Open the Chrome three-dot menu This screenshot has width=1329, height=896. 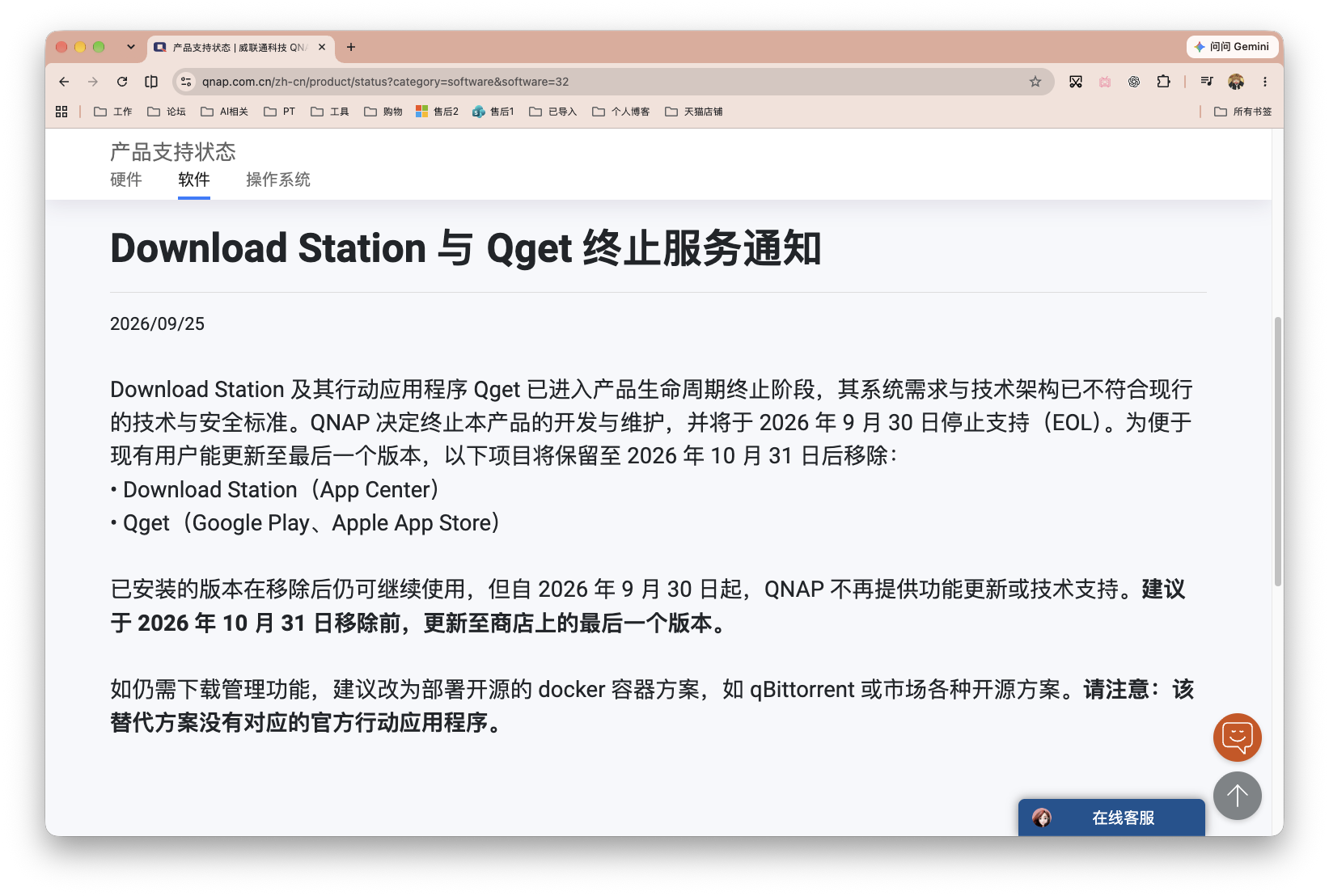pos(1265,82)
